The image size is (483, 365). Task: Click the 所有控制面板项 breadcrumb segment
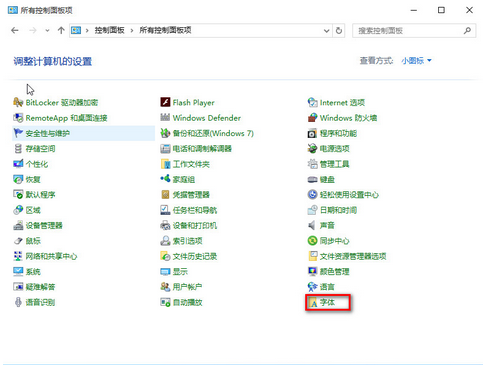pos(165,30)
